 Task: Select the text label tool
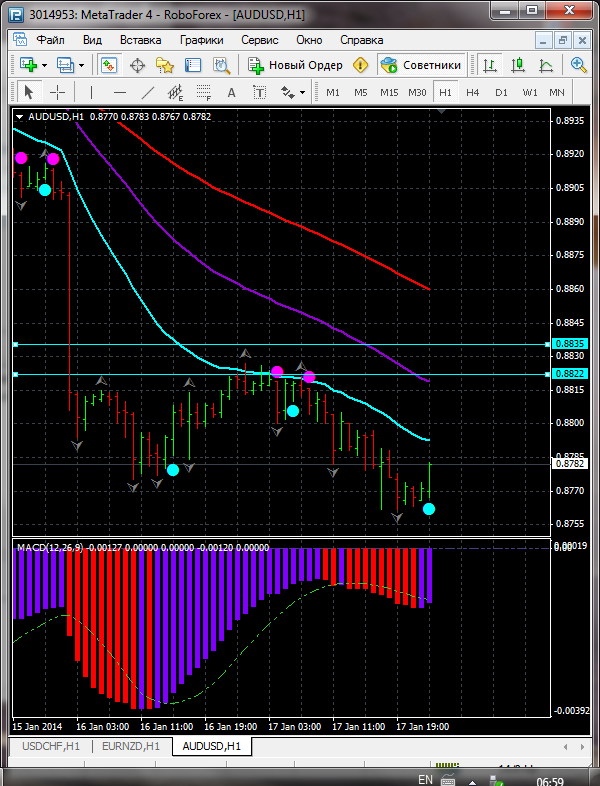pyautogui.click(x=259, y=92)
